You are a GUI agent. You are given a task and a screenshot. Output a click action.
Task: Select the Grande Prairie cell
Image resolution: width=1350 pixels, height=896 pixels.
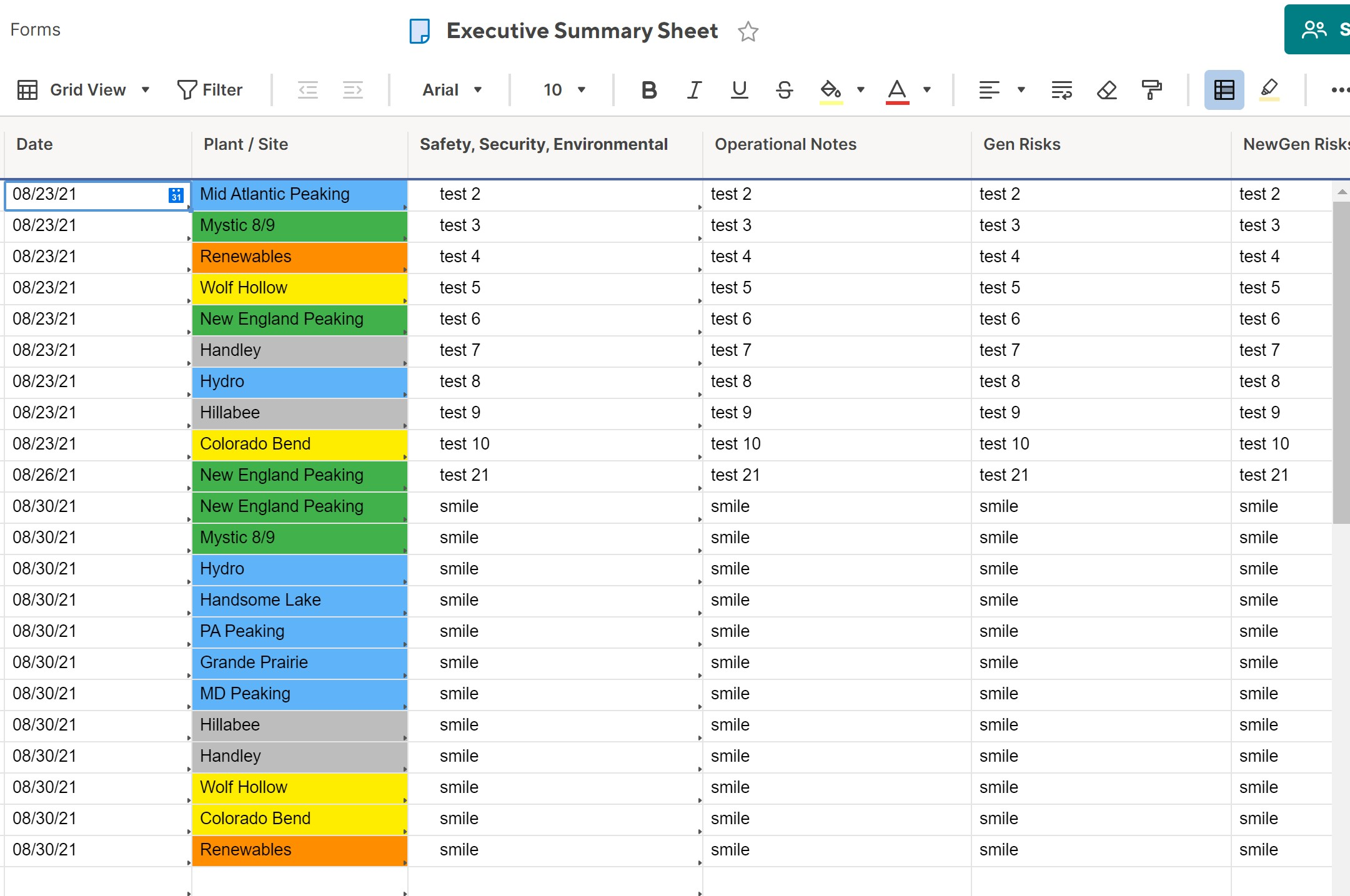click(300, 663)
